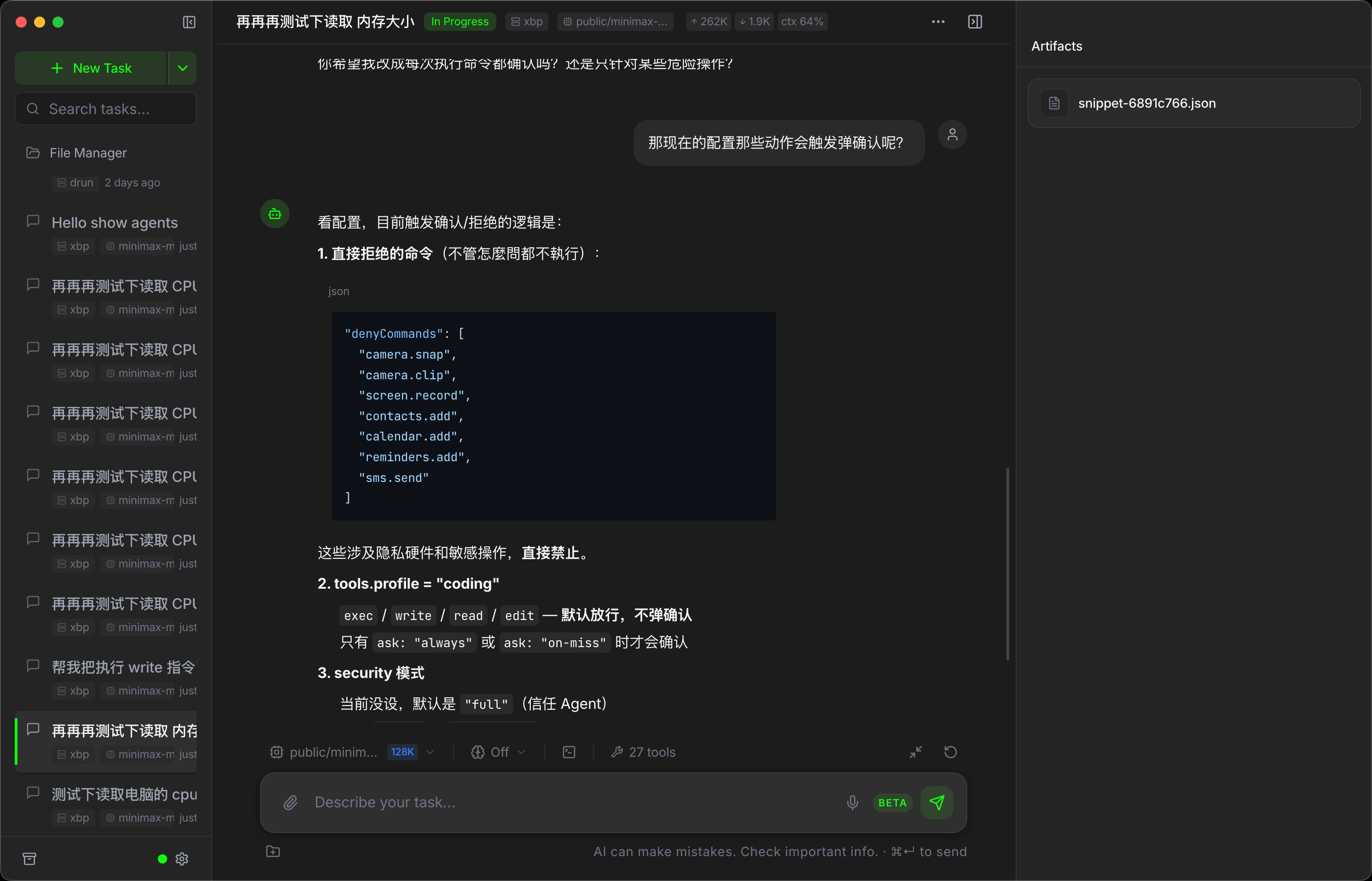The image size is (1372, 881).
Task: Click the add folder icon below input
Action: pyautogui.click(x=273, y=851)
